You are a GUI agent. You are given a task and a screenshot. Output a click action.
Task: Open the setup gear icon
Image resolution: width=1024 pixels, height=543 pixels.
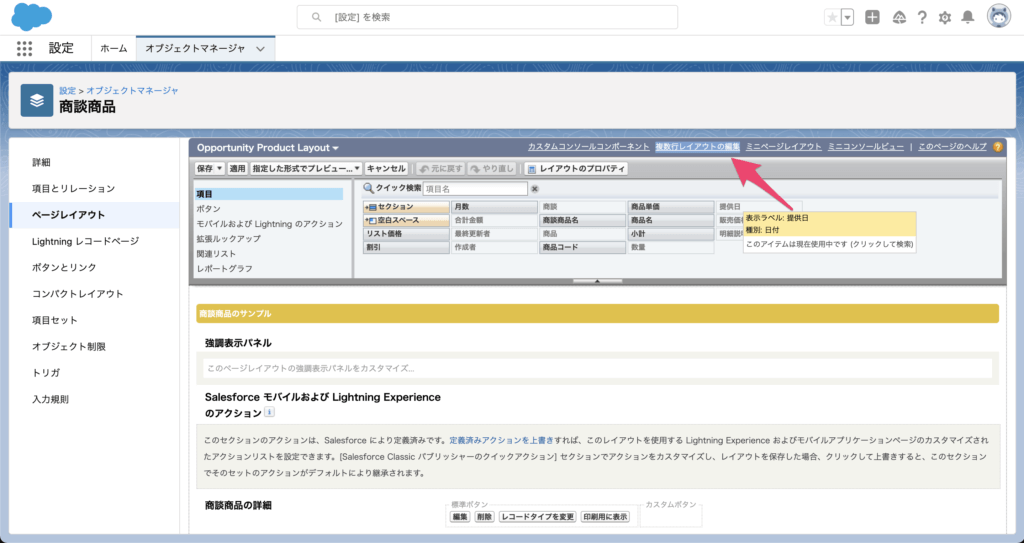coord(944,17)
